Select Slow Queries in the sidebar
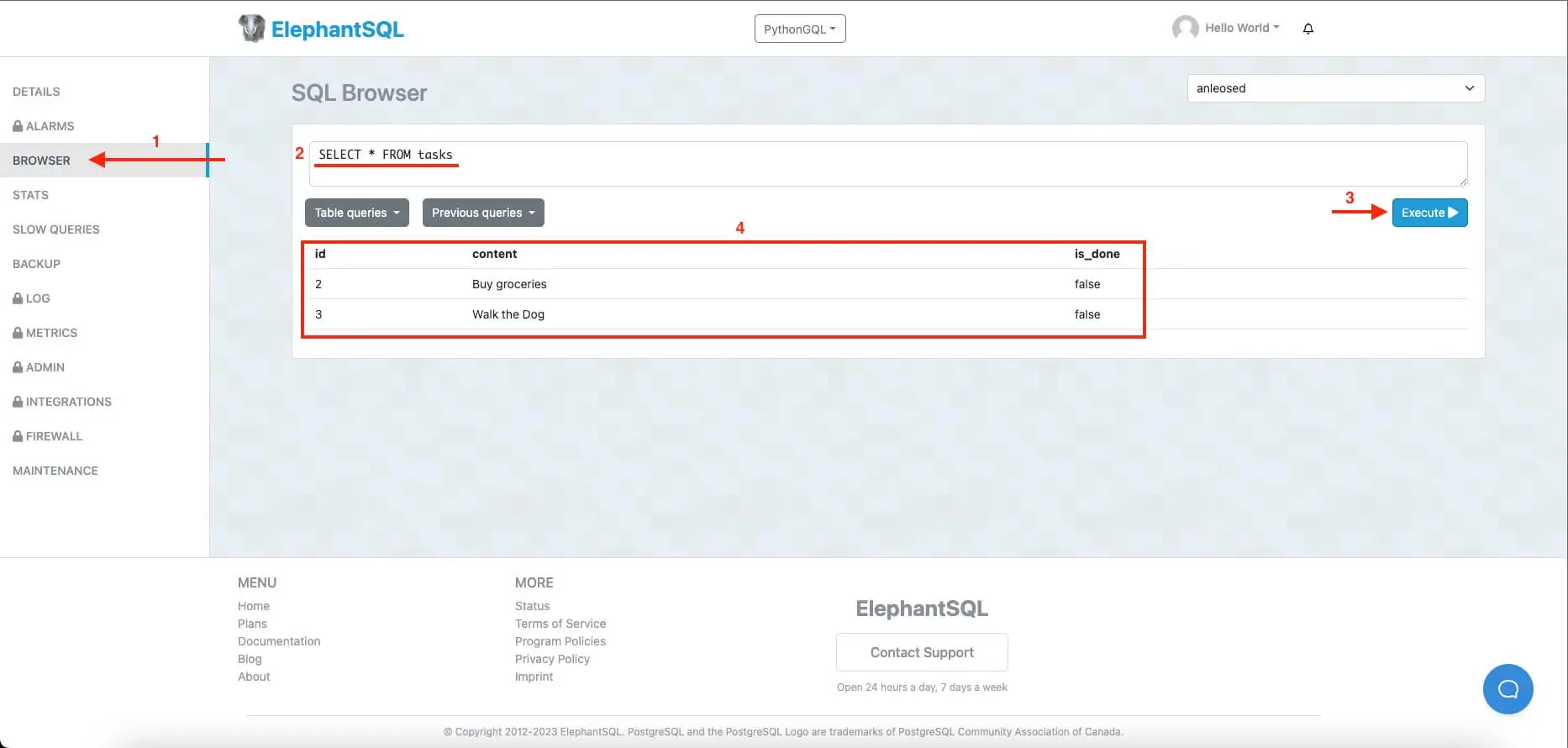The width and height of the screenshot is (1568, 748). click(56, 229)
